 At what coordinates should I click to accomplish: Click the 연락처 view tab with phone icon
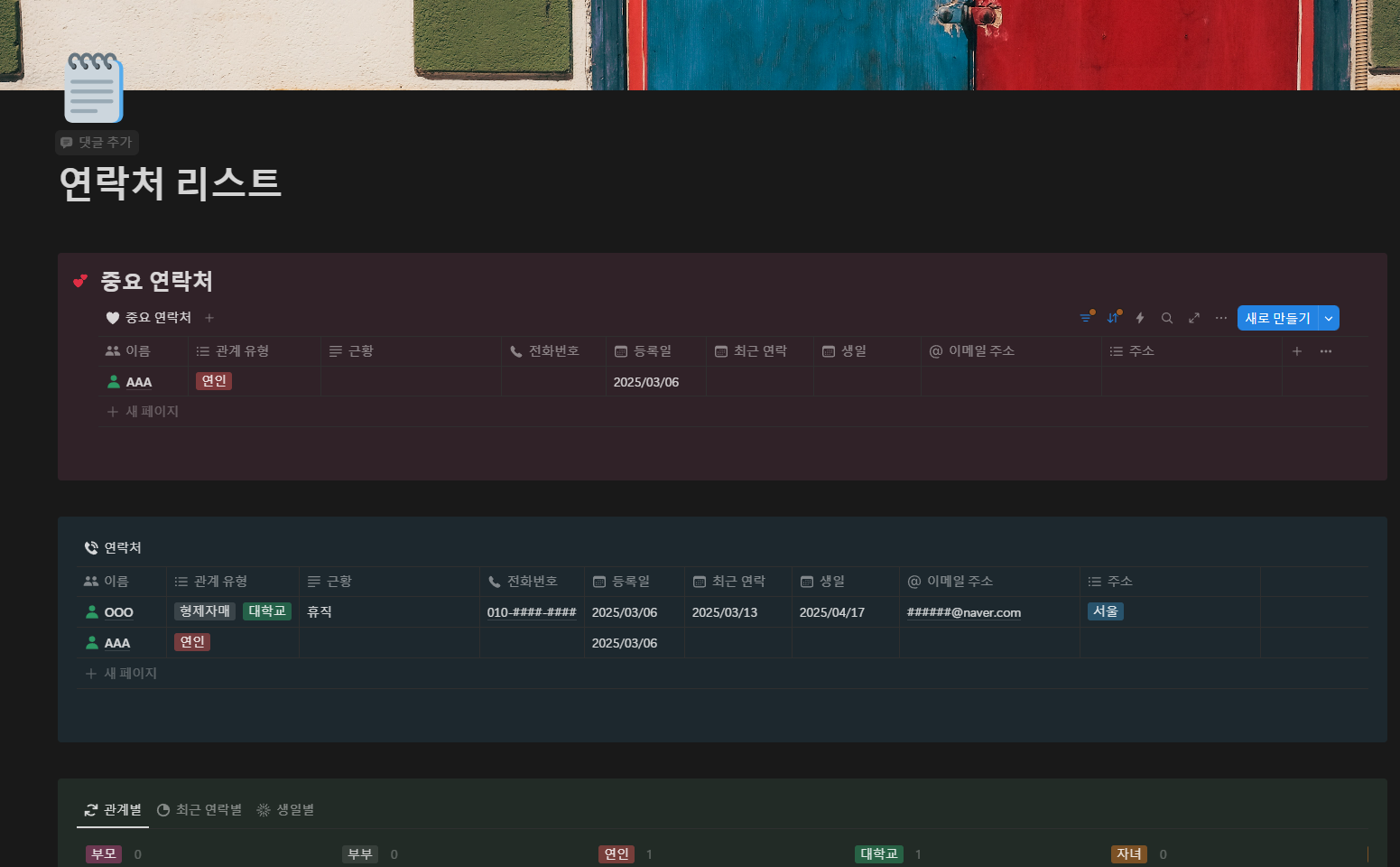[x=113, y=547]
